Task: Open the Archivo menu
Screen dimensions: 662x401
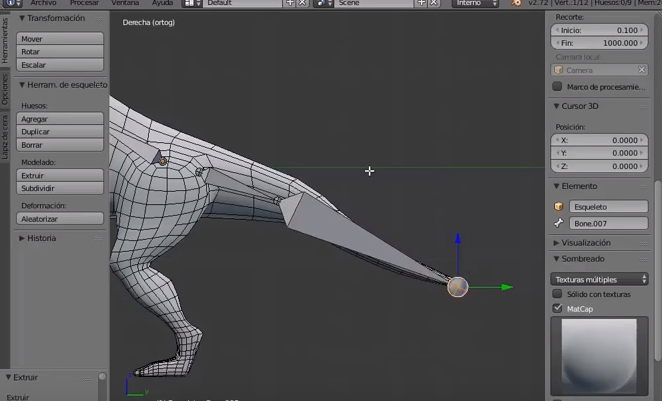Action: point(43,4)
